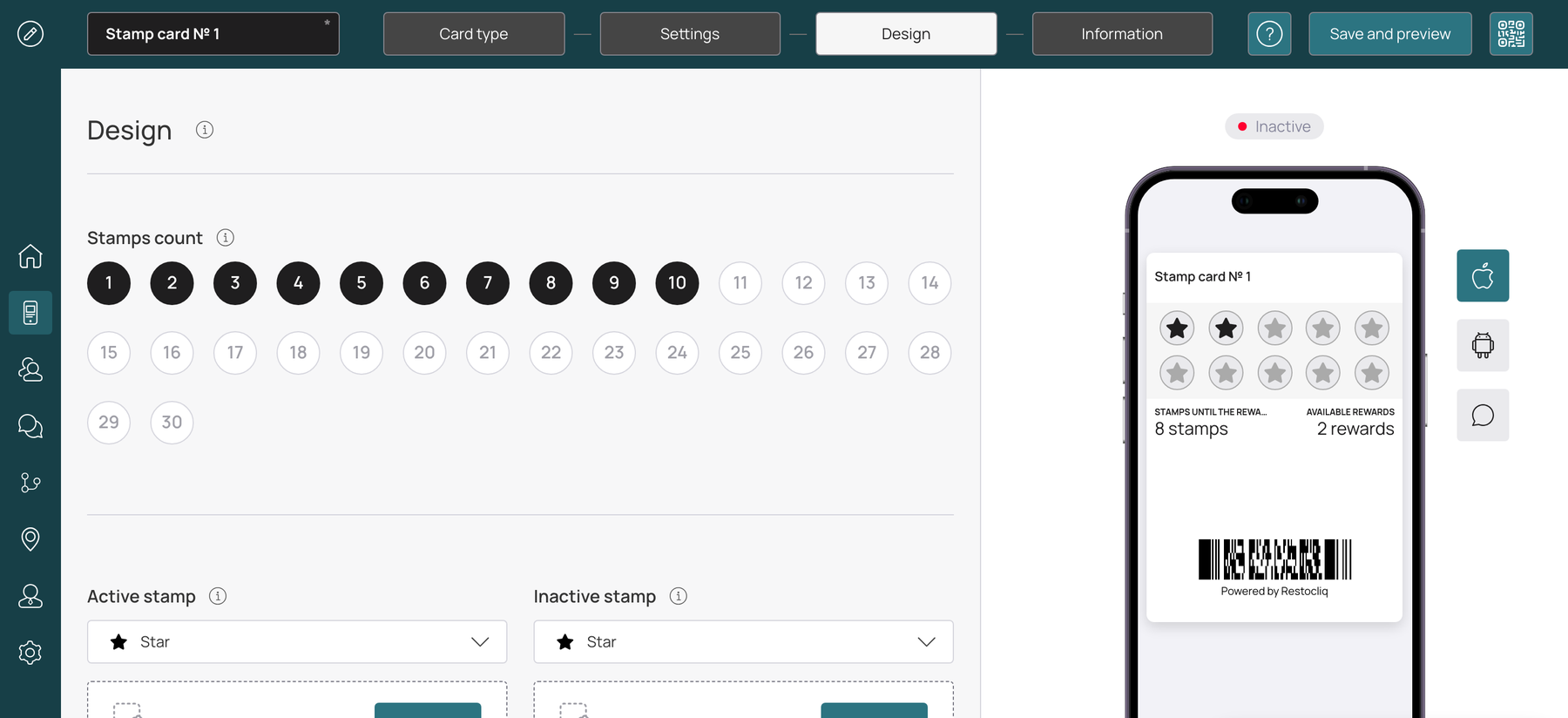Set stamps count to 18
The image size is (1568, 718).
[x=298, y=353]
